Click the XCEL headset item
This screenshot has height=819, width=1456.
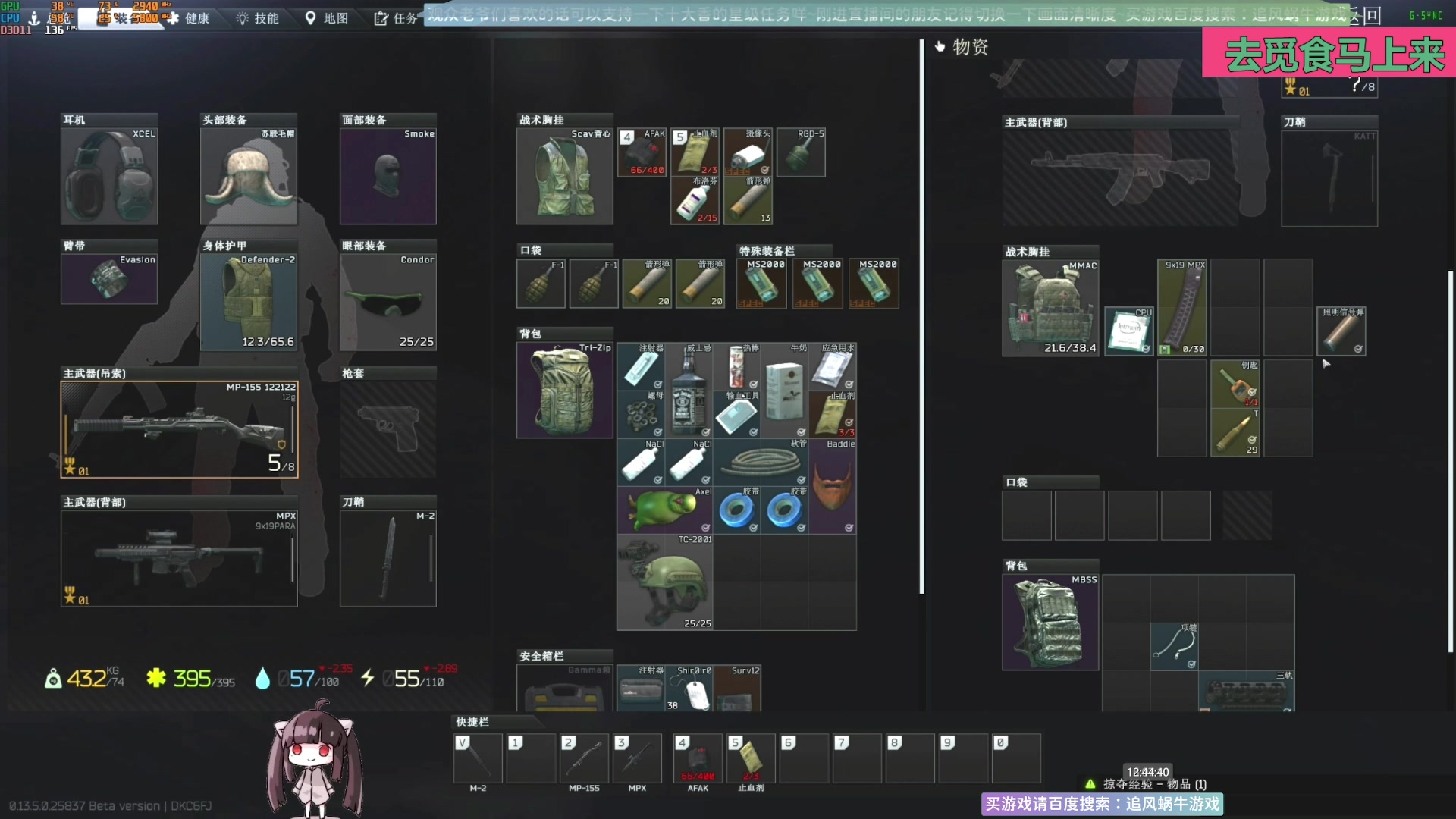click(109, 176)
